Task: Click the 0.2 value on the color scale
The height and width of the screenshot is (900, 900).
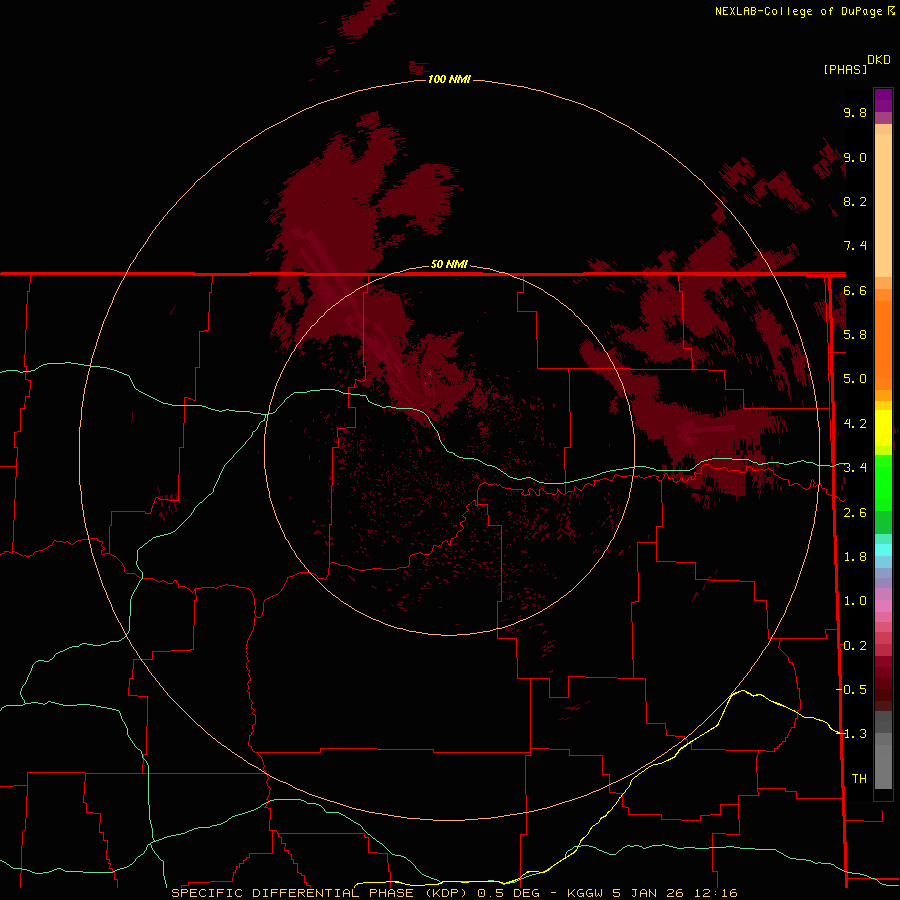Action: (x=855, y=646)
